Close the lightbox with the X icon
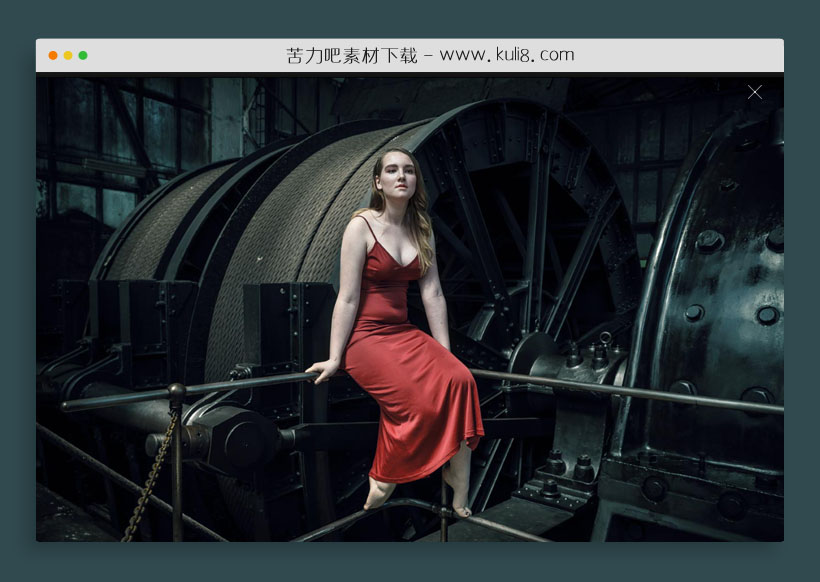The image size is (820, 582). coord(755,92)
